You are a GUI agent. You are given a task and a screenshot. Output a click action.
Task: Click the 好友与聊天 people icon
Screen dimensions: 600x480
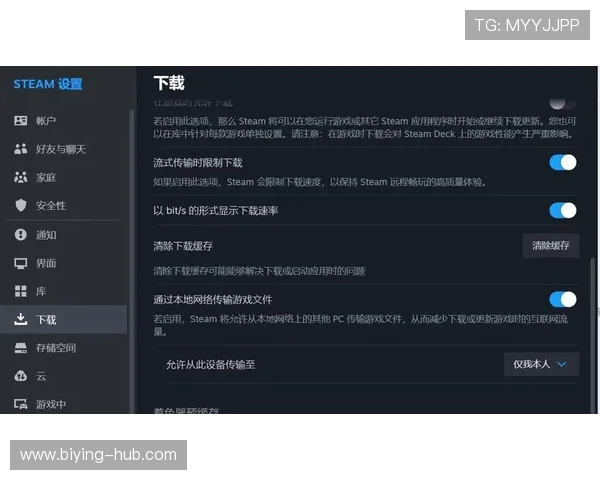(x=20, y=149)
